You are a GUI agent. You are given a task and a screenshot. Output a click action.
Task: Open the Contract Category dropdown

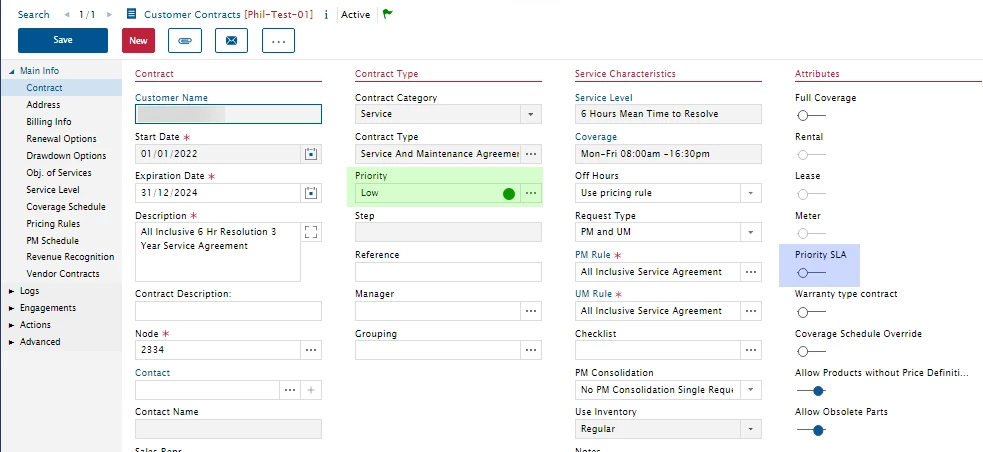tap(531, 115)
